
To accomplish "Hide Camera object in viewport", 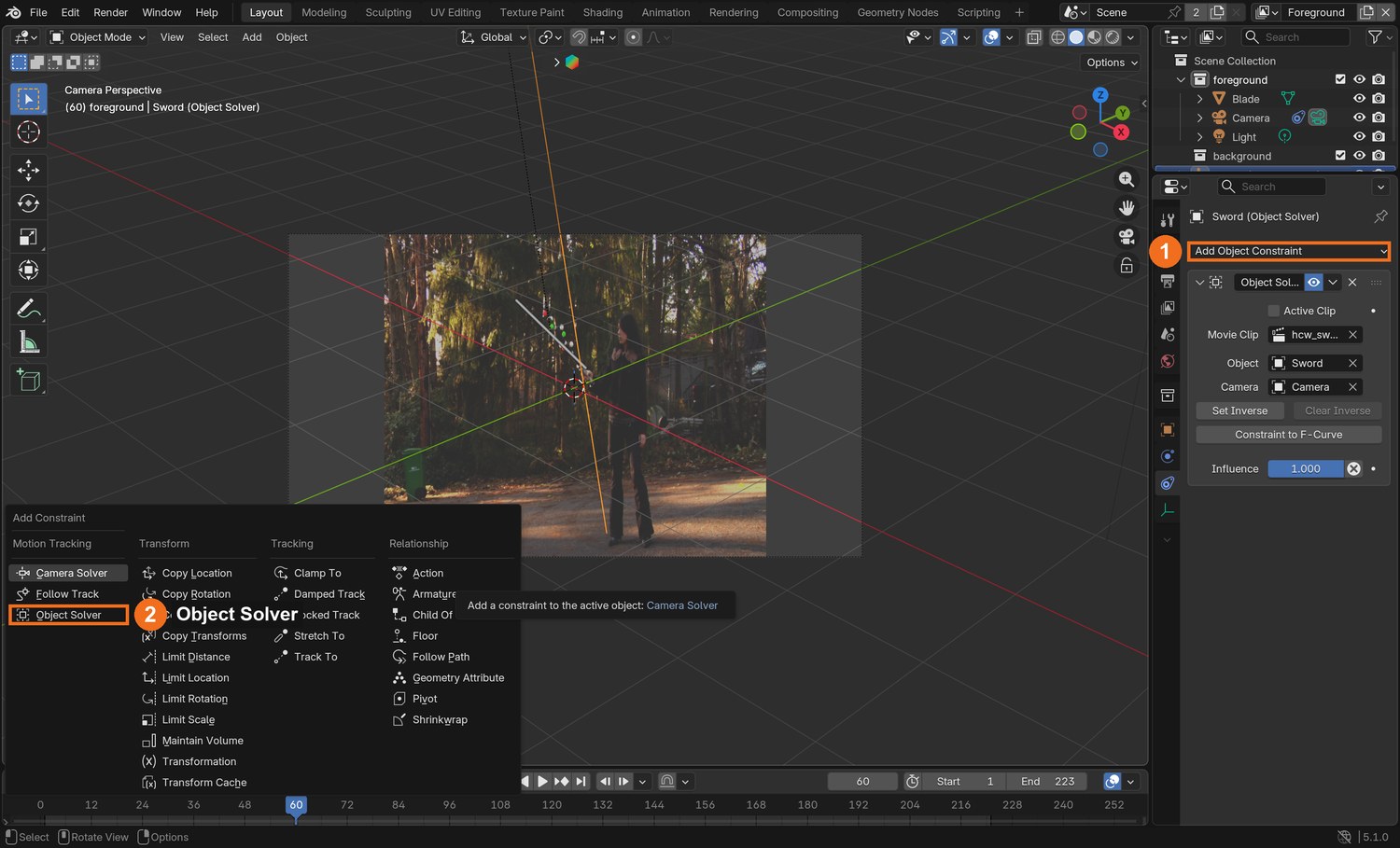I will pyautogui.click(x=1359, y=118).
